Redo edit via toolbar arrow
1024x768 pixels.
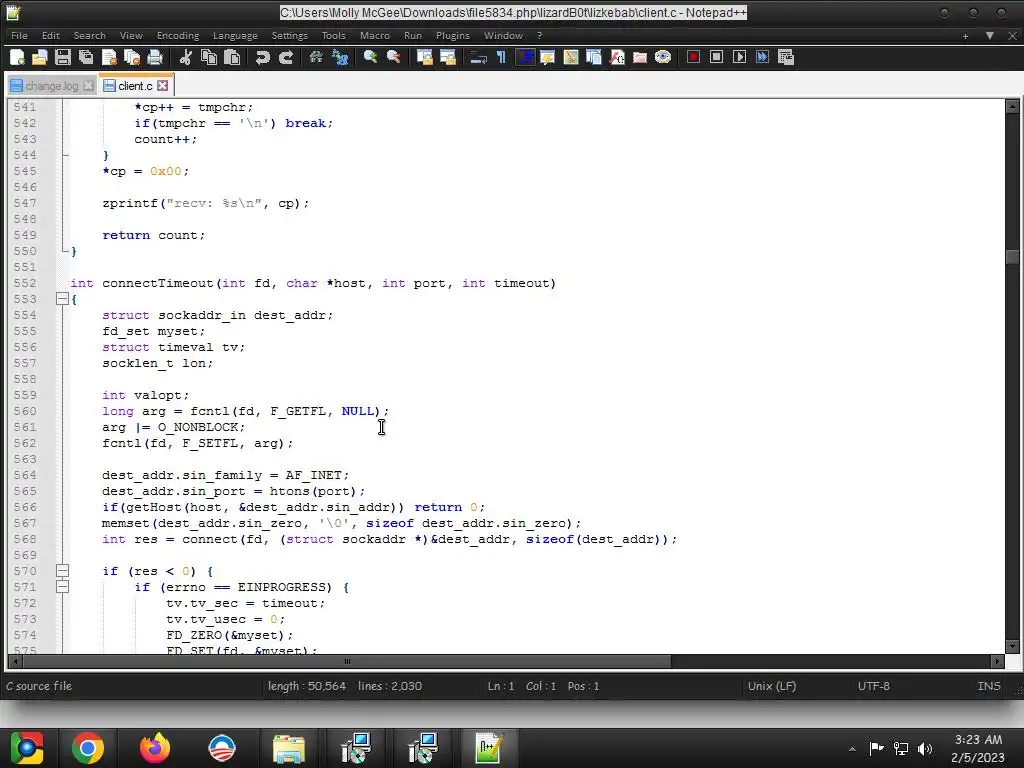coord(285,57)
